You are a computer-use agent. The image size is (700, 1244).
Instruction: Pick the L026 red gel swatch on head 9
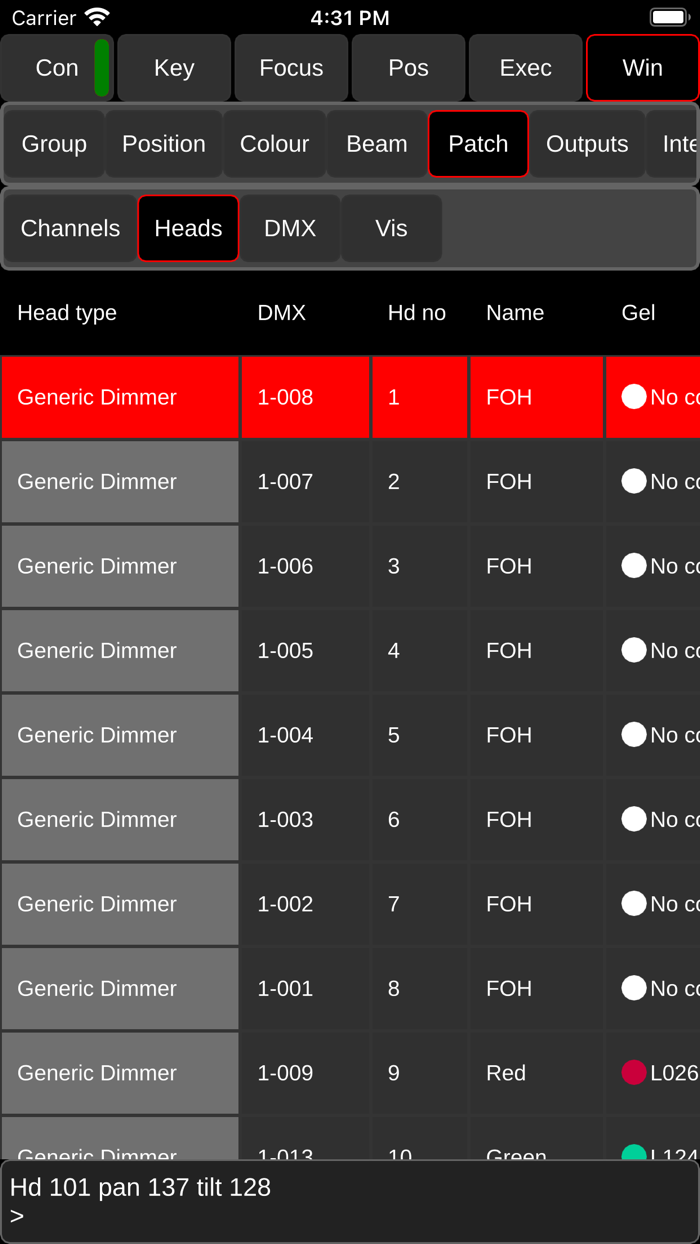pyautogui.click(x=634, y=1071)
